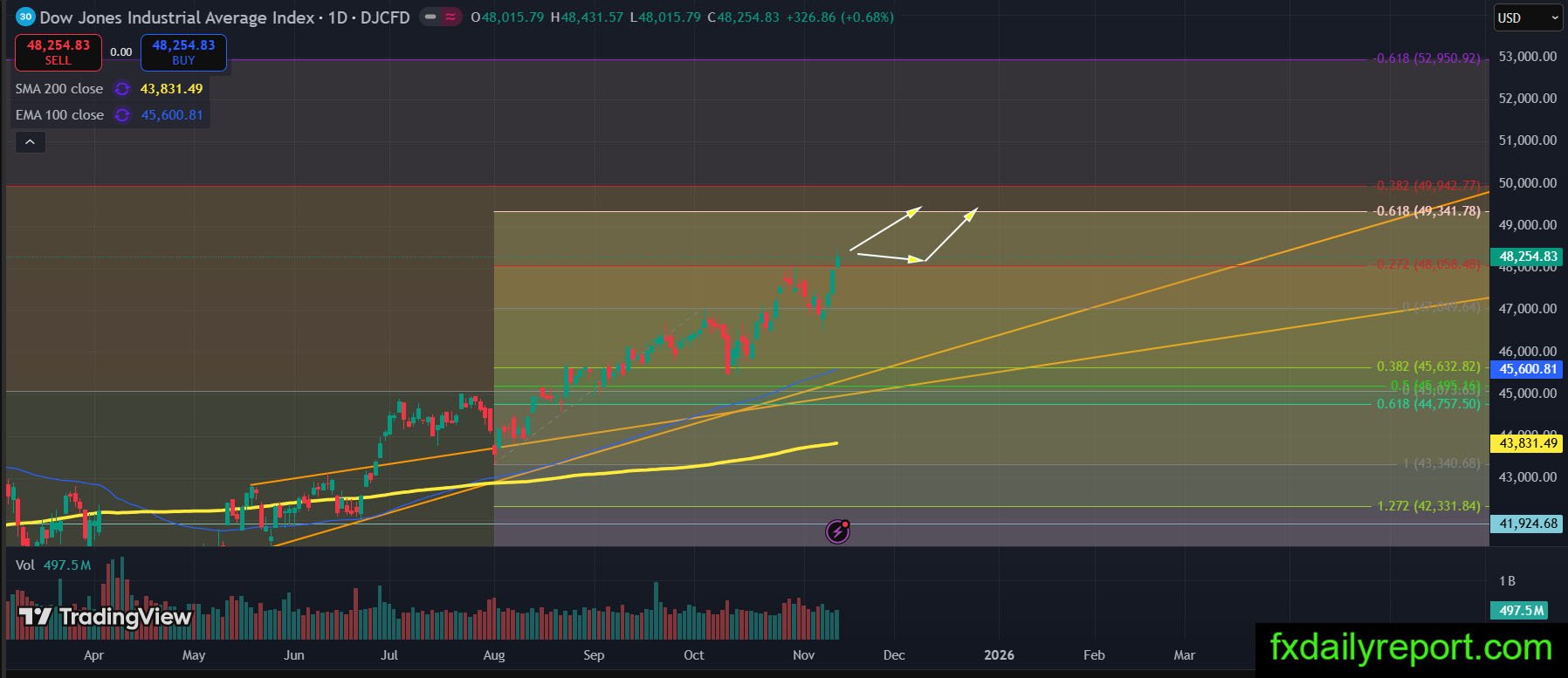Image resolution: width=1568 pixels, height=678 pixels.
Task: Click the Dec label on the time axis
Action: (894, 655)
